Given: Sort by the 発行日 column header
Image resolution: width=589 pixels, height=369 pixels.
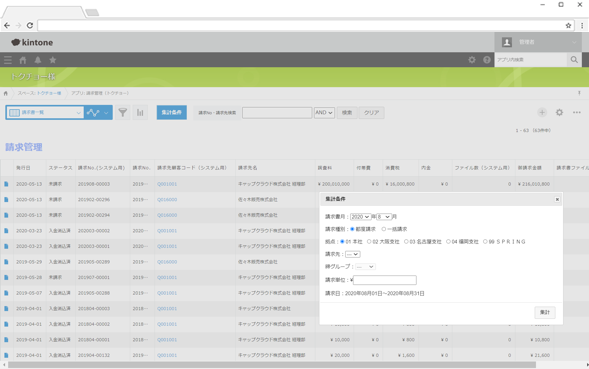Looking at the screenshot, I should click(x=23, y=168).
